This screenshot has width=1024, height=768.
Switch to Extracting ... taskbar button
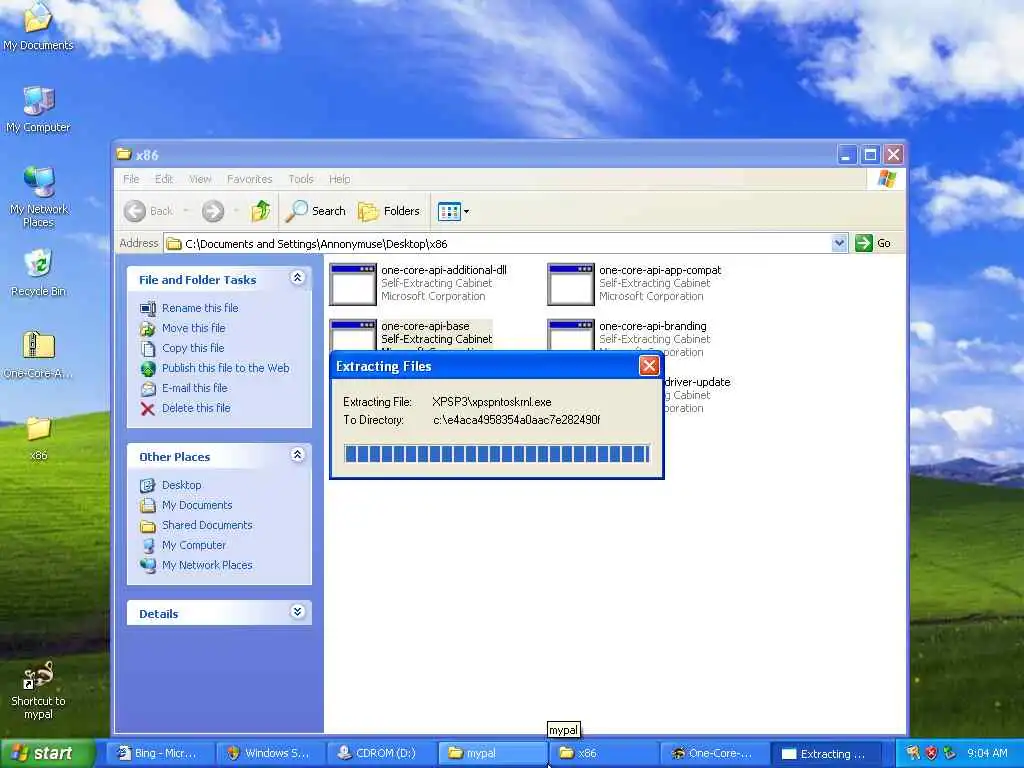tap(825, 754)
